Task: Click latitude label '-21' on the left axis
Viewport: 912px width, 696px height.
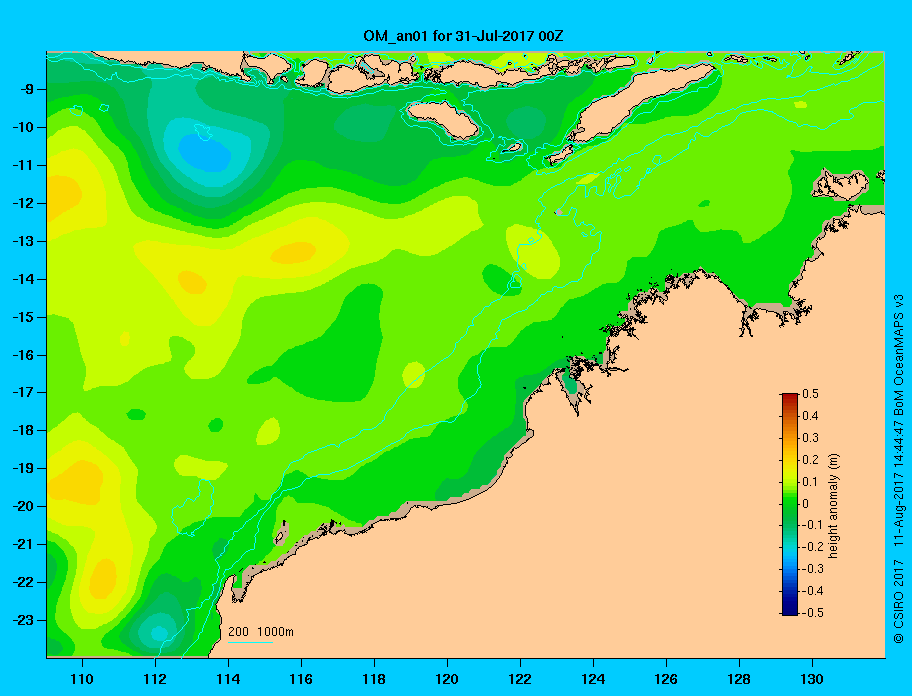Action: click(x=23, y=544)
